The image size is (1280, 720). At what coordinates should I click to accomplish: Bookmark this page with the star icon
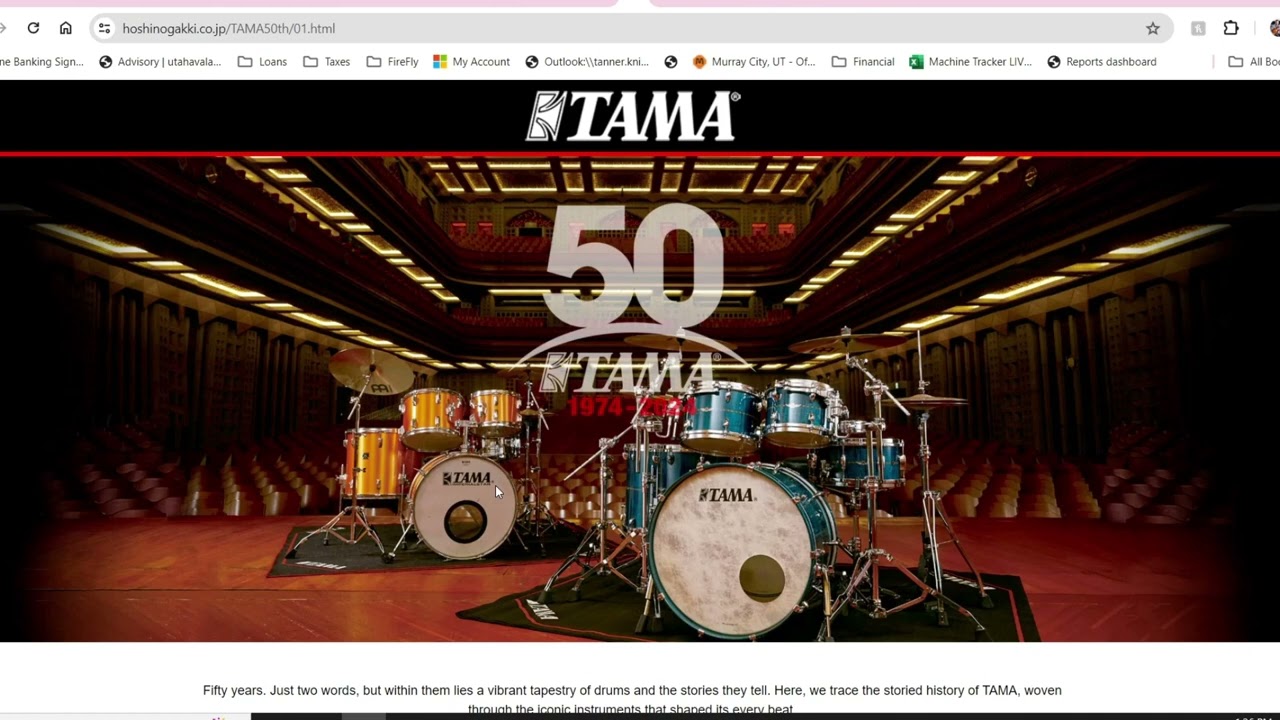click(x=1153, y=28)
